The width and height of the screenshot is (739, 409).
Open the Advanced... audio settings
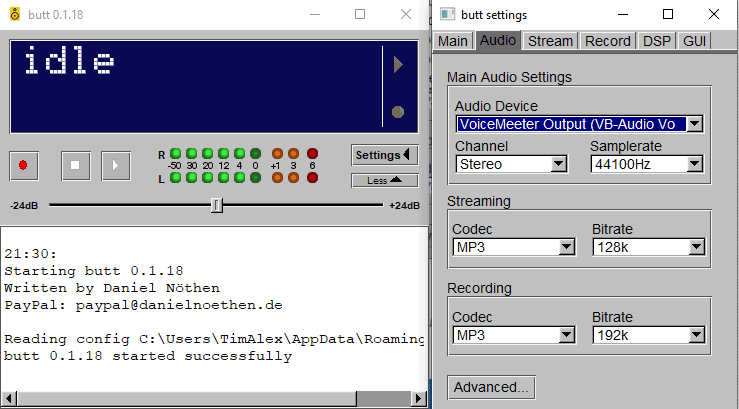(x=491, y=387)
